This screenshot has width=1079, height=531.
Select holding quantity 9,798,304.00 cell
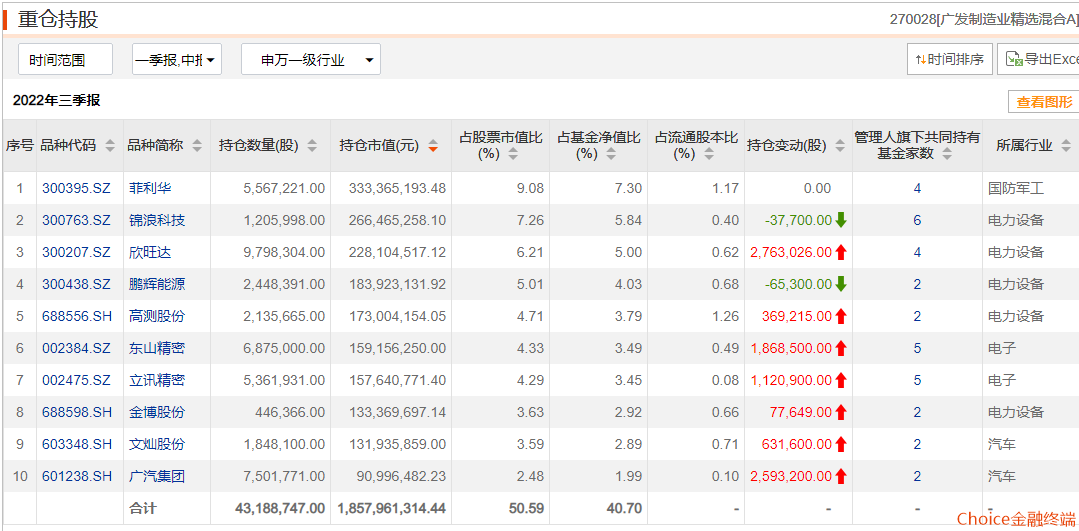coord(284,252)
